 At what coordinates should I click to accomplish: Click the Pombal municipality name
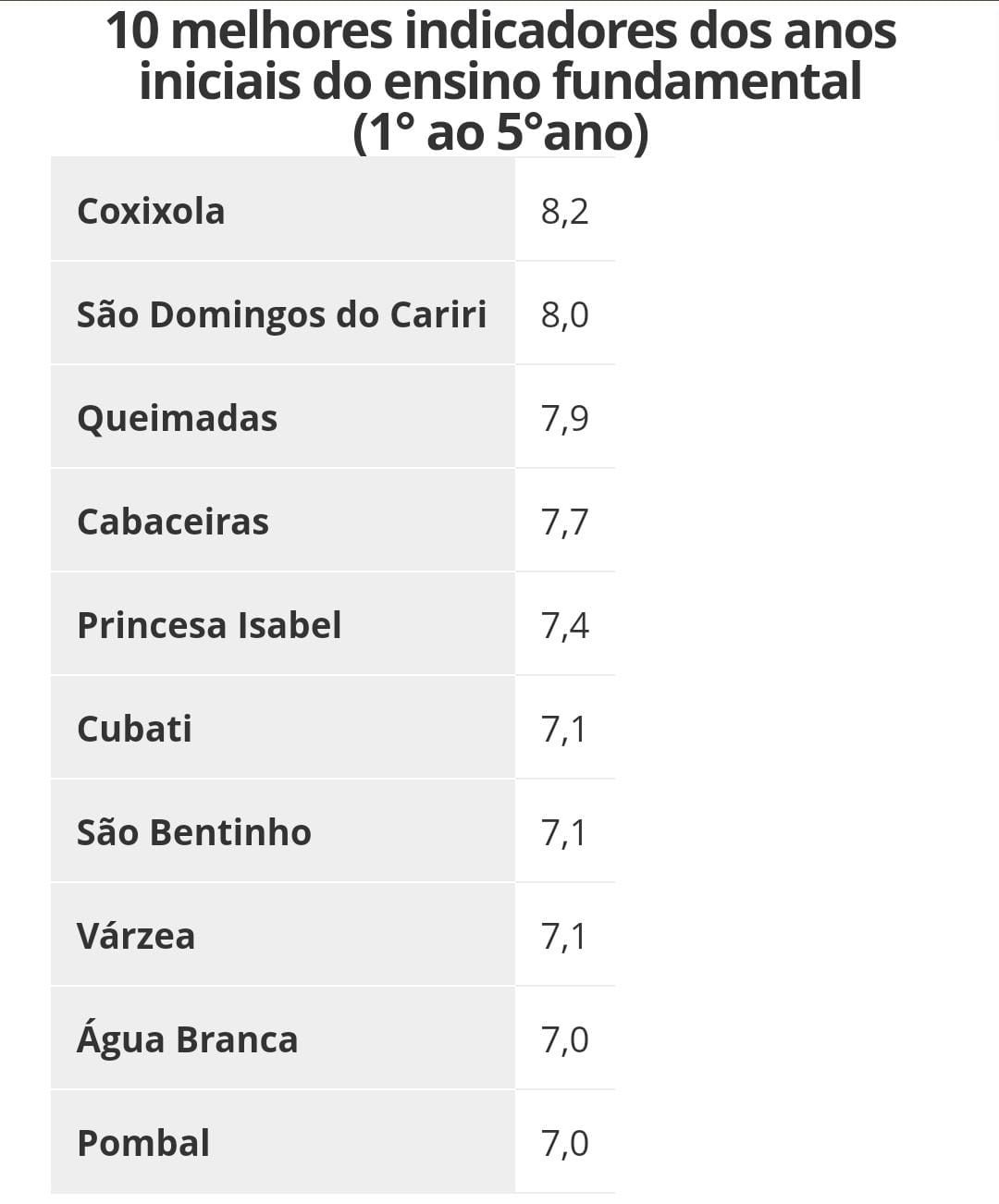point(143,1144)
